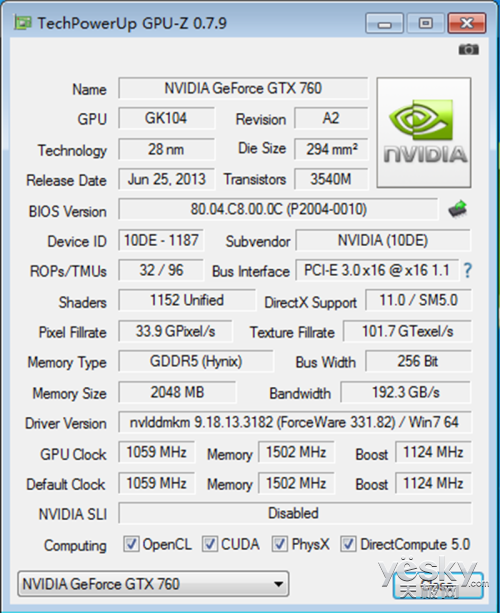Screen dimensions: 500x613
Task: Select the Name field NVIDIA GeForce GTX 760
Action: (243, 88)
